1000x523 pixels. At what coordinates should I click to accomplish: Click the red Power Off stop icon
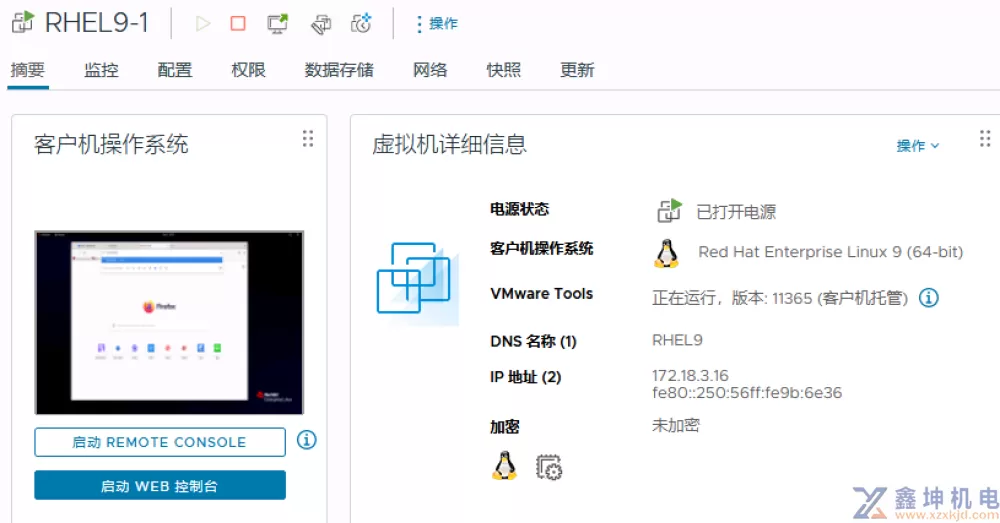[238, 24]
